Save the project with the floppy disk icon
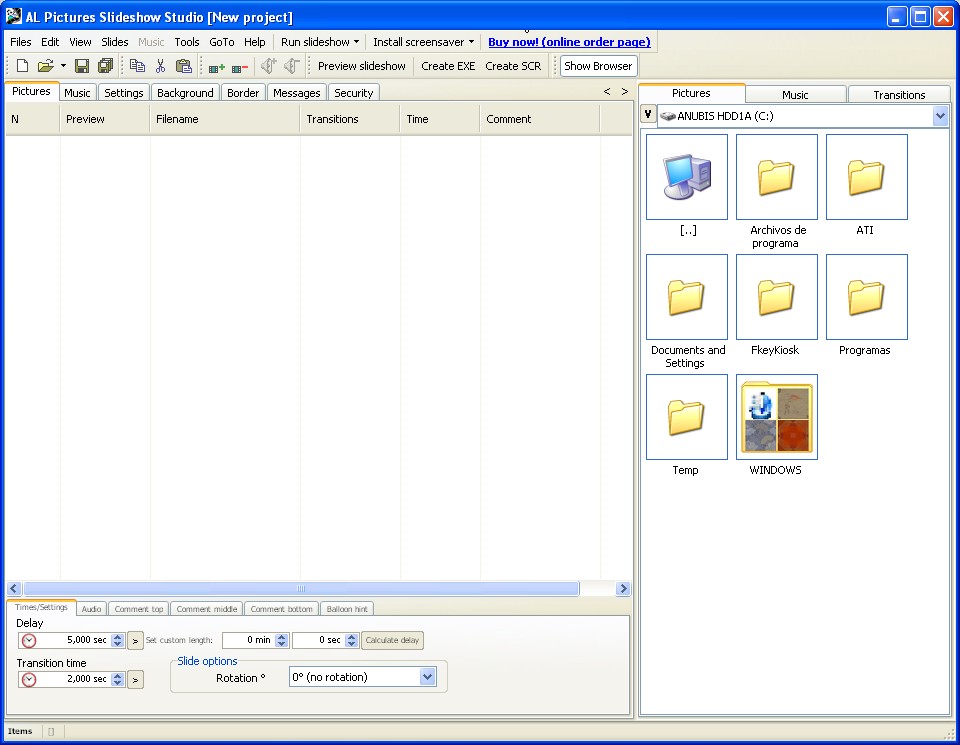Screen dimensions: 960x745 coord(82,66)
